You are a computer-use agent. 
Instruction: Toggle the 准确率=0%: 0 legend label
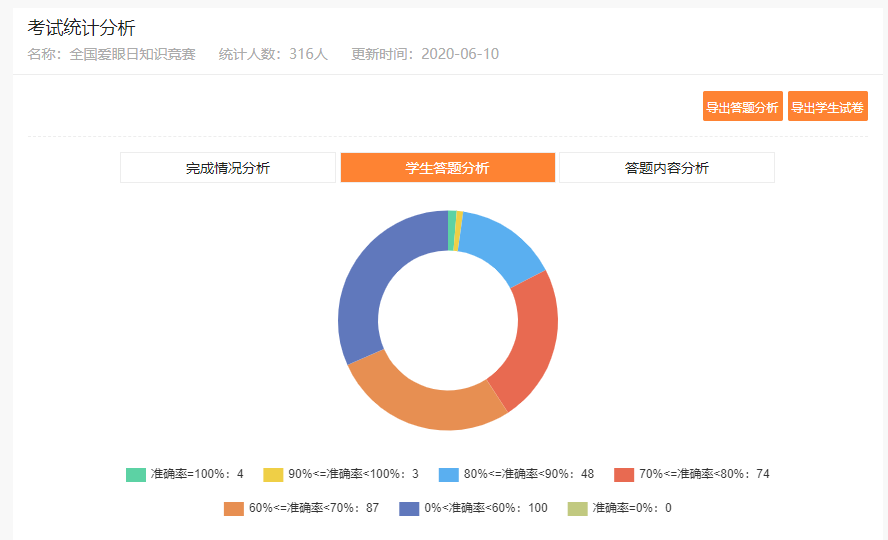coord(631,508)
